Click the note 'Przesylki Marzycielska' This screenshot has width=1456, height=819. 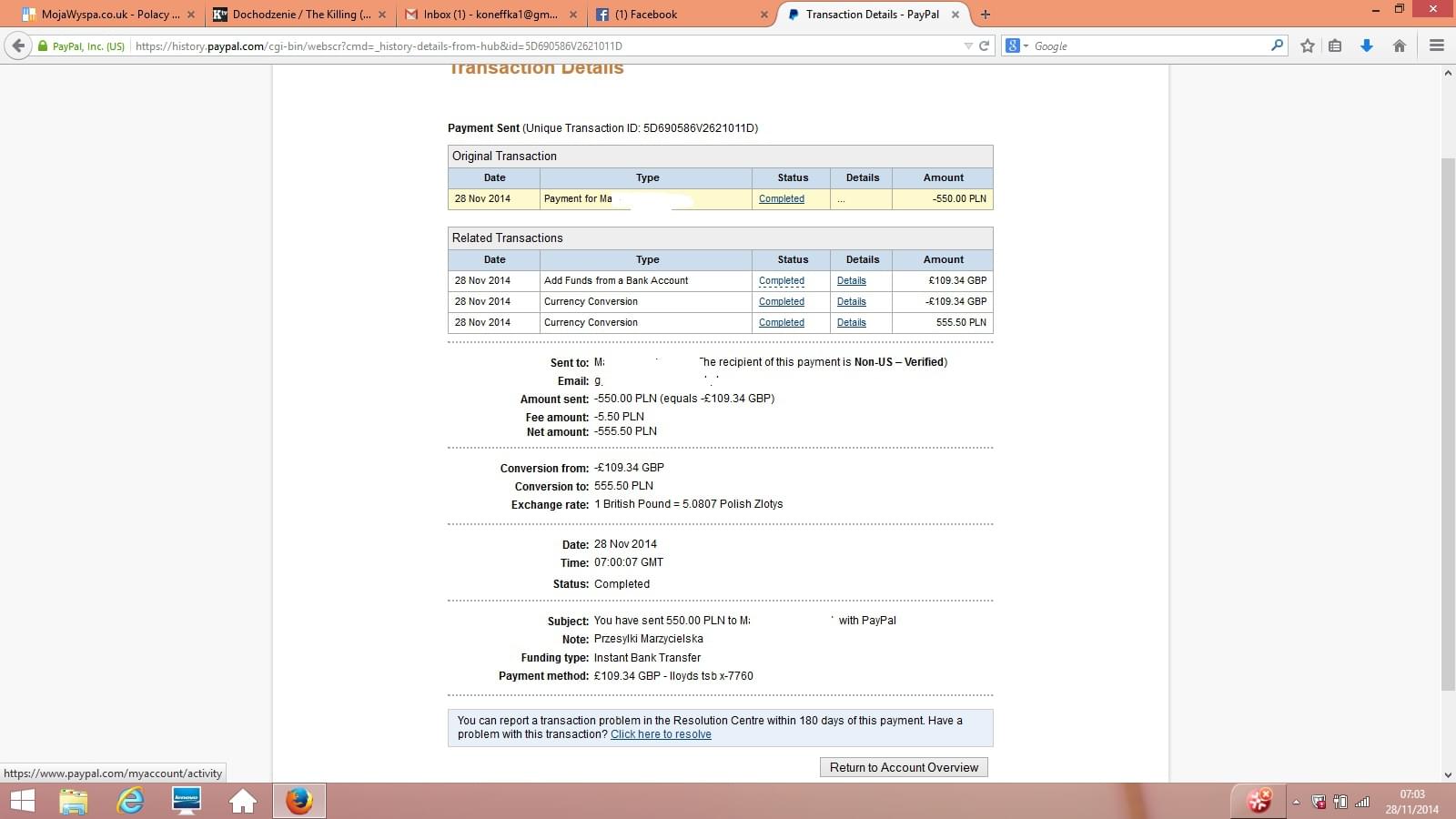(x=649, y=639)
